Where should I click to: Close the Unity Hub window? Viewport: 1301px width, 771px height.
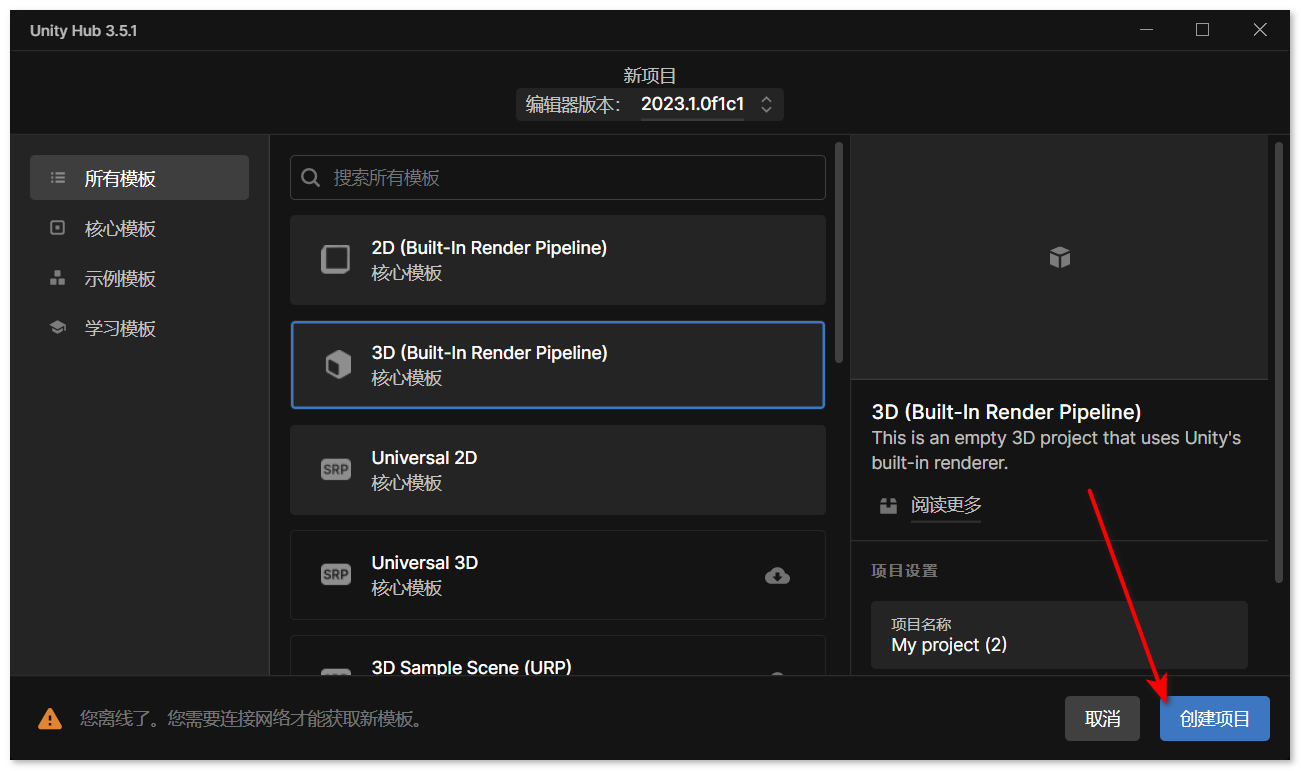pos(1260,30)
